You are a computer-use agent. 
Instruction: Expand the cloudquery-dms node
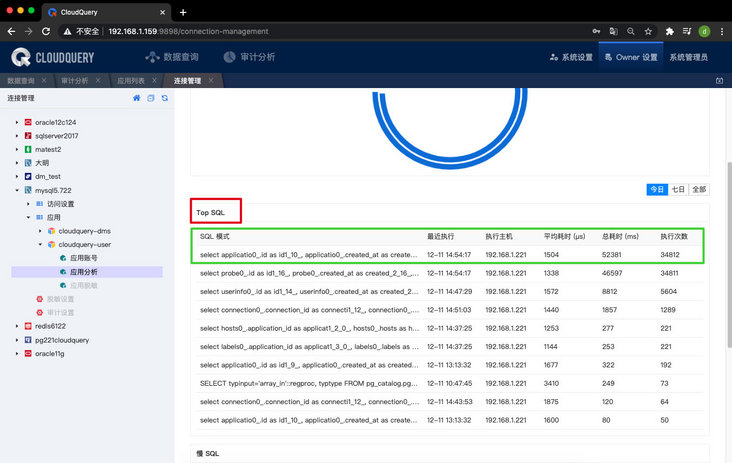(40, 231)
